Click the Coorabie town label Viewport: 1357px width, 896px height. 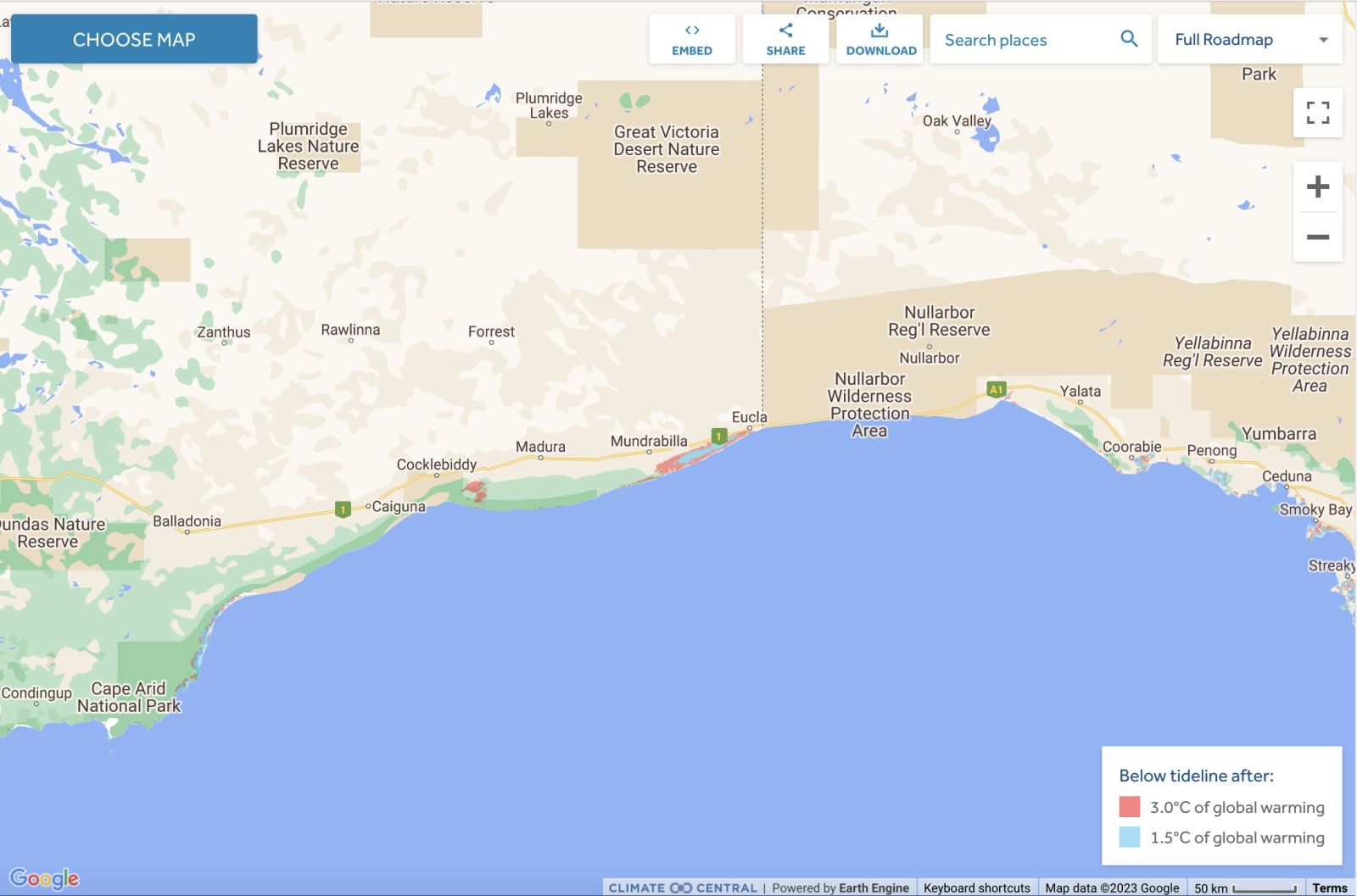coord(1131,447)
